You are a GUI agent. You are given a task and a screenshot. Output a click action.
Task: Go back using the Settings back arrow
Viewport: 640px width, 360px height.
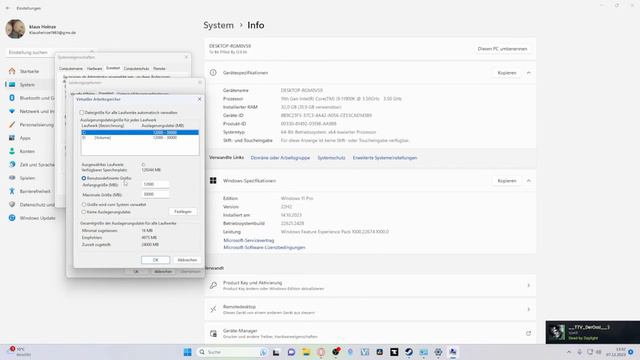pos(8,8)
